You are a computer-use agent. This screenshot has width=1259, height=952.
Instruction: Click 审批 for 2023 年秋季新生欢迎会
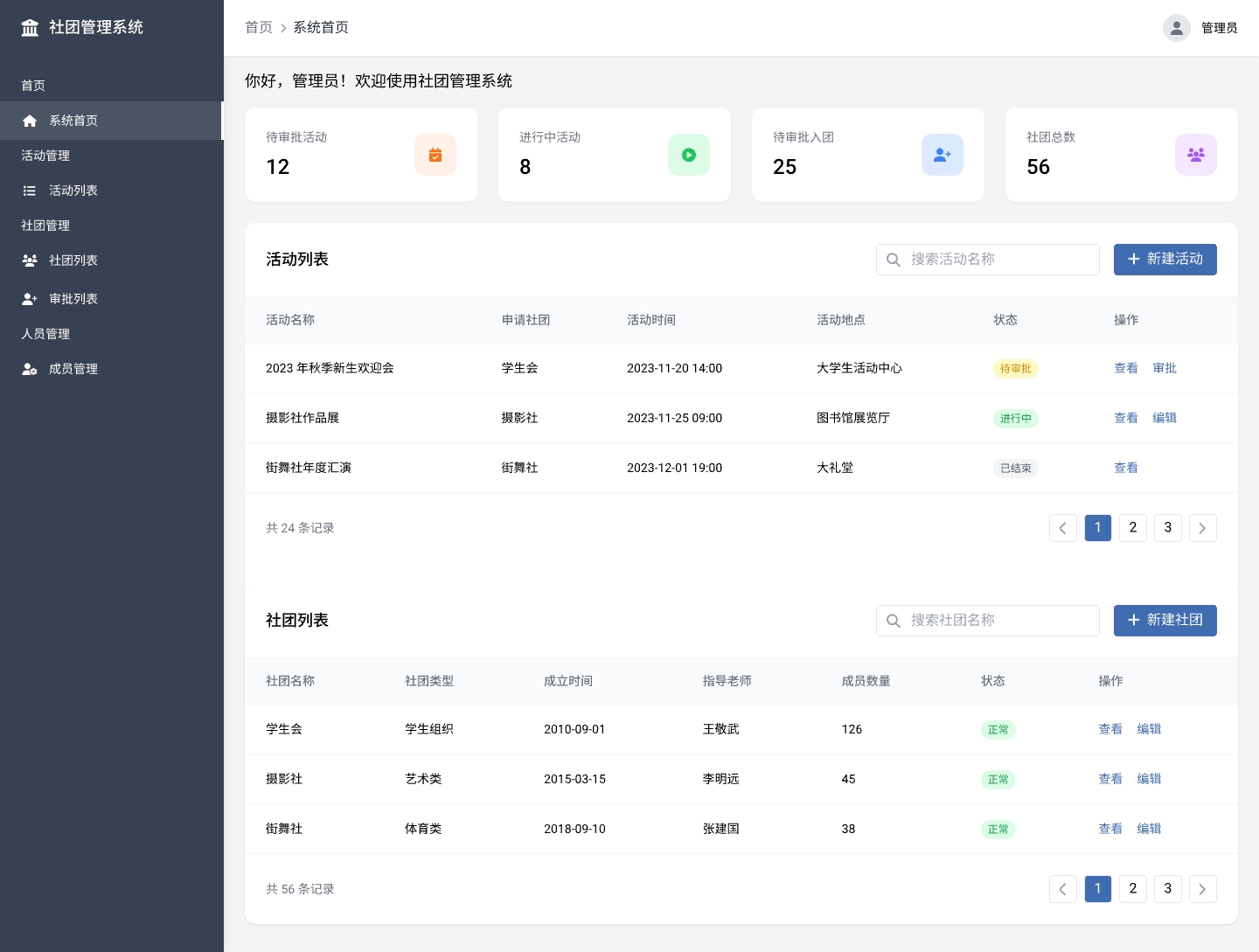coord(1164,368)
